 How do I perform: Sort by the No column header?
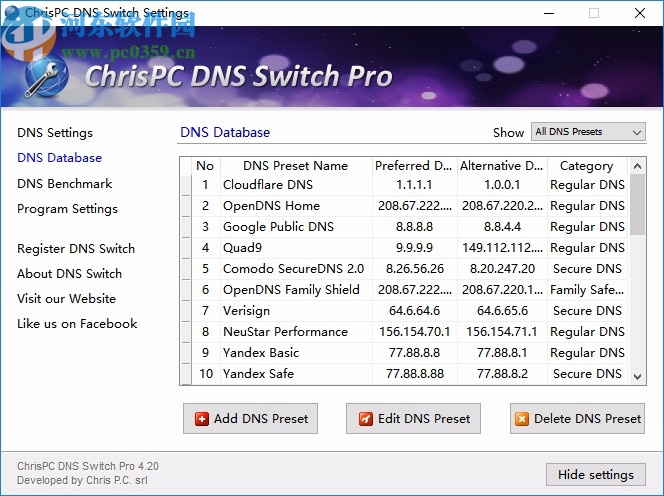[x=205, y=166]
